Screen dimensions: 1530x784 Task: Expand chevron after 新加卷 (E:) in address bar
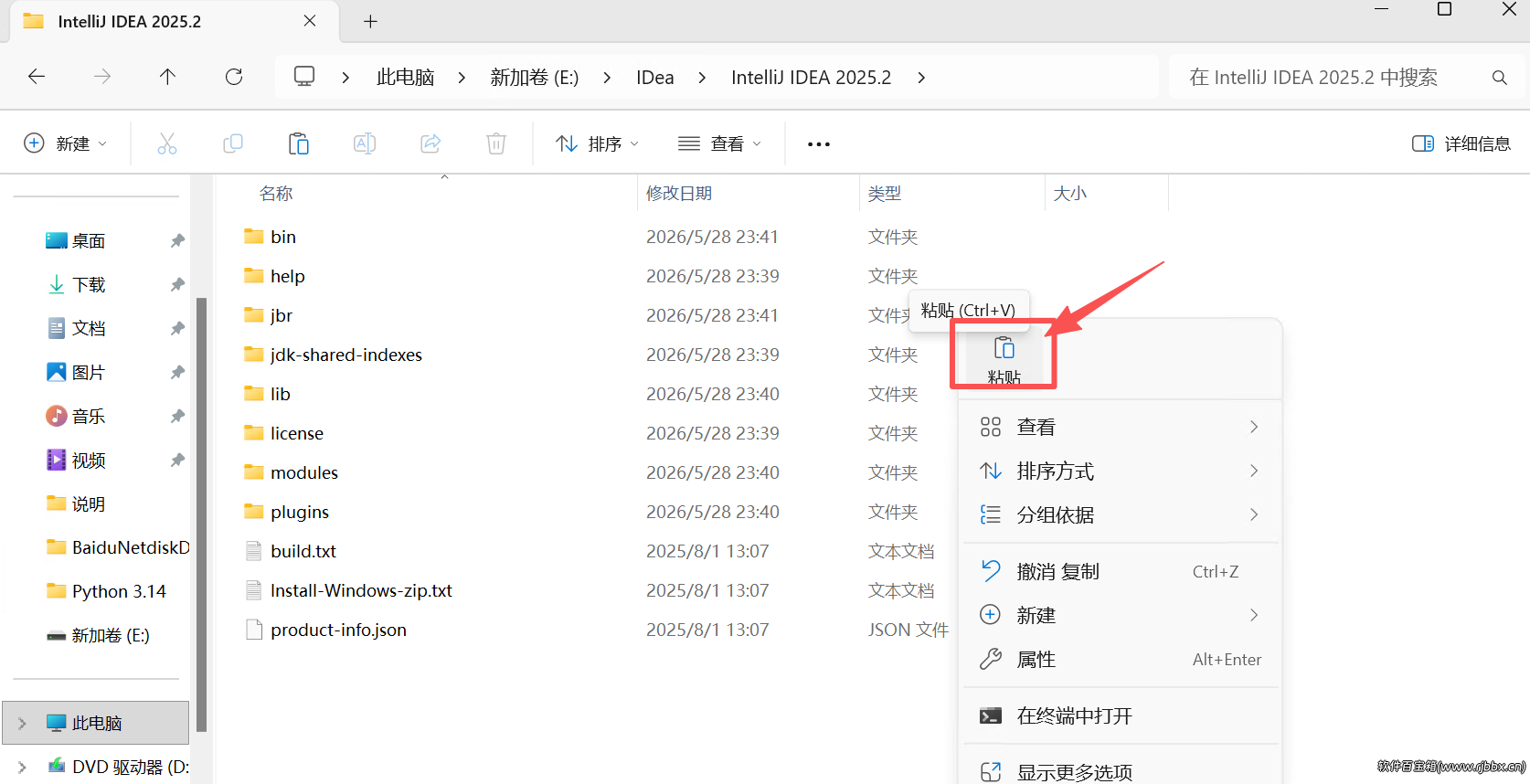point(607,78)
